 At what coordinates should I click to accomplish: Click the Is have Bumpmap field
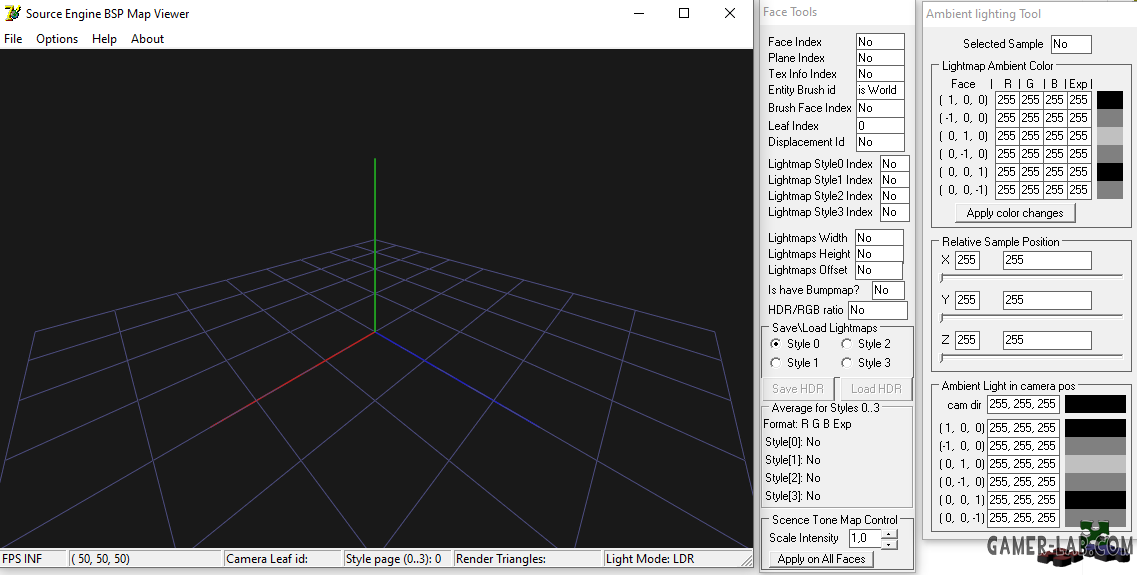point(888,290)
